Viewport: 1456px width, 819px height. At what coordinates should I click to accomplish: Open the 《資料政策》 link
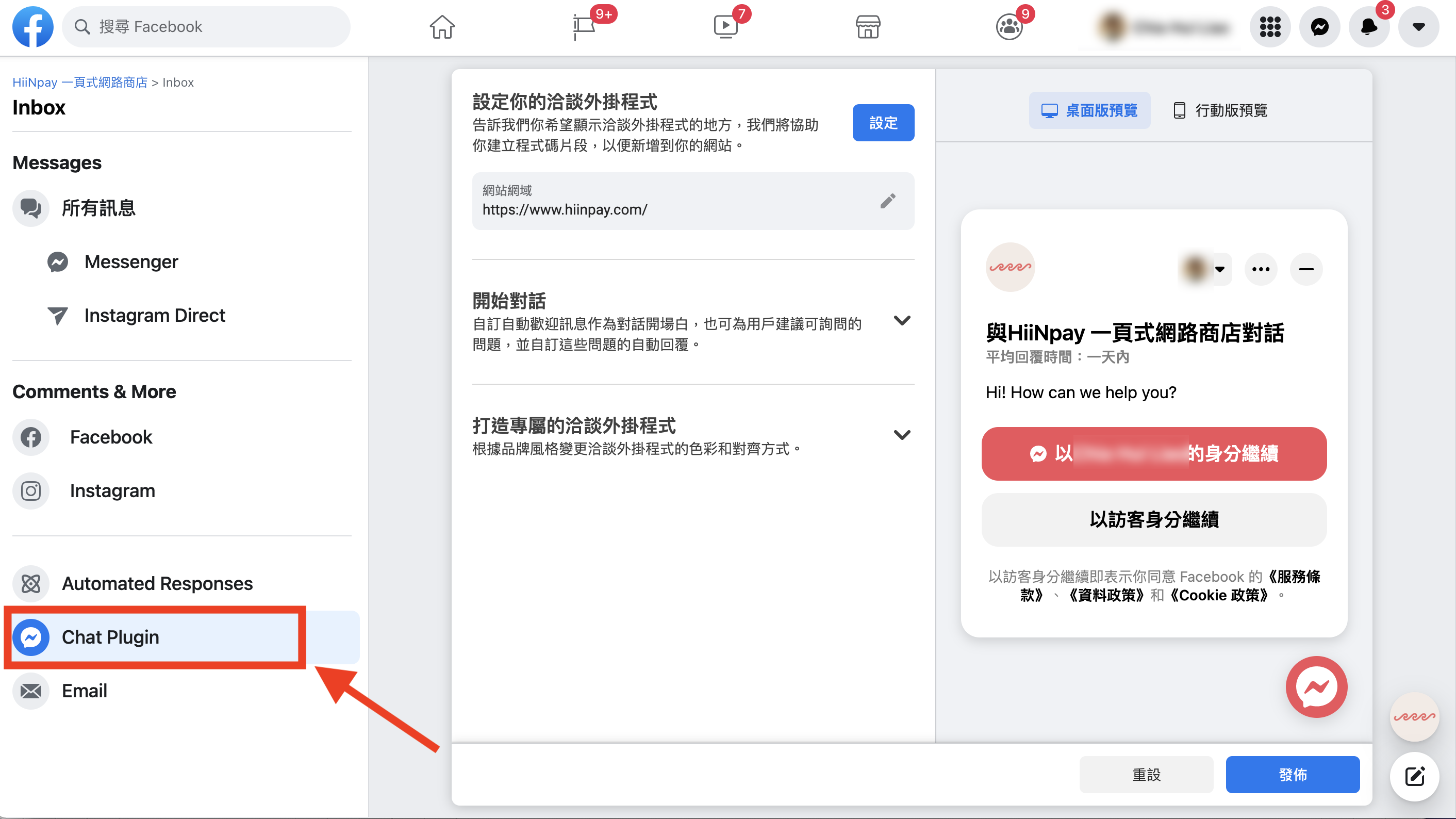pyautogui.click(x=1106, y=595)
